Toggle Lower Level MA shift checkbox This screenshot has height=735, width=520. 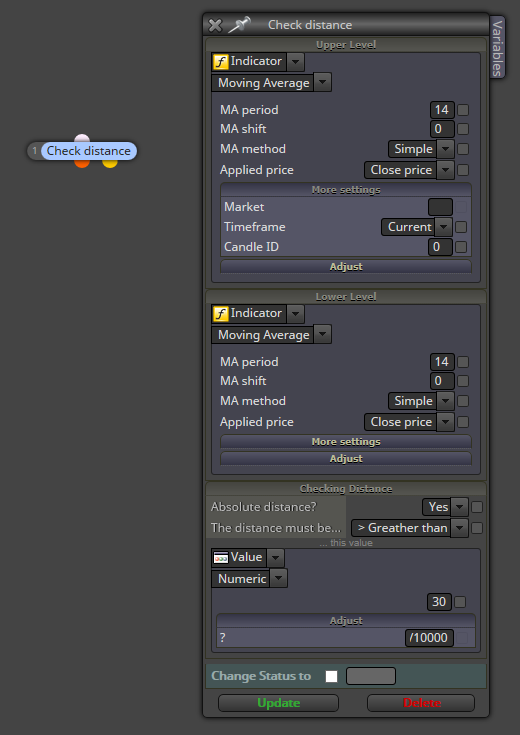point(463,381)
